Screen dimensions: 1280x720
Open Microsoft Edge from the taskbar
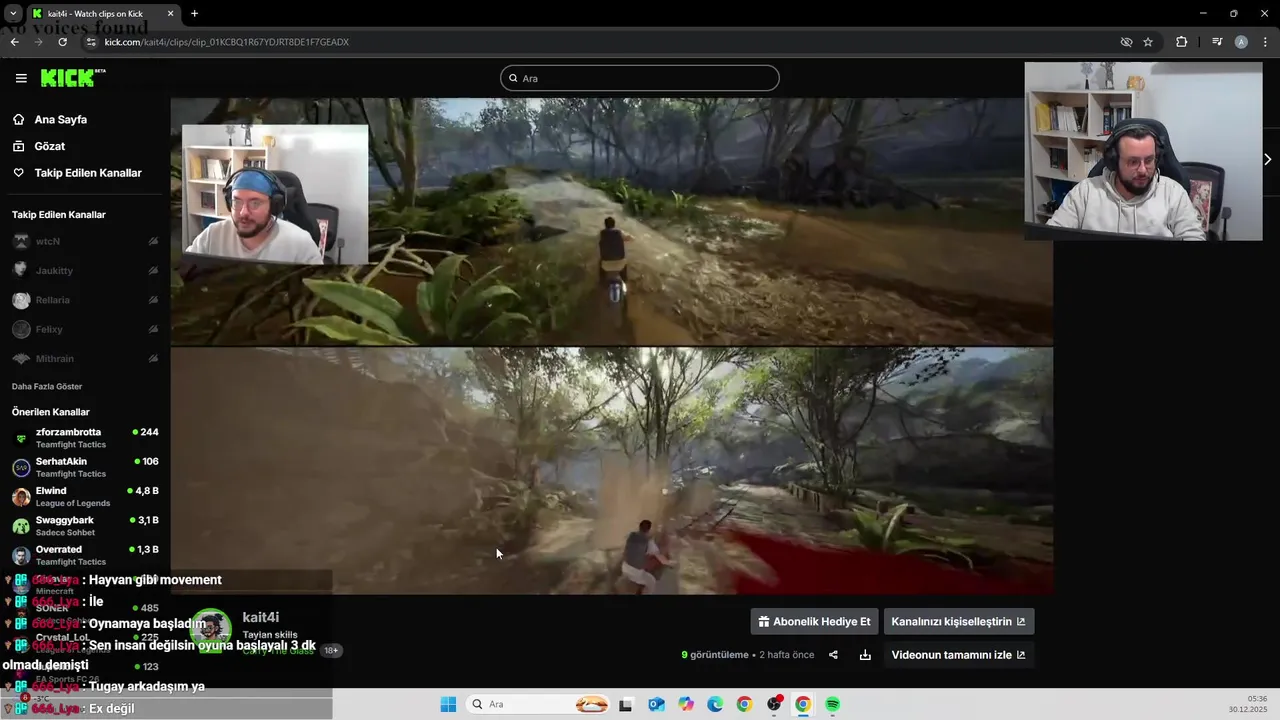pyautogui.click(x=715, y=704)
